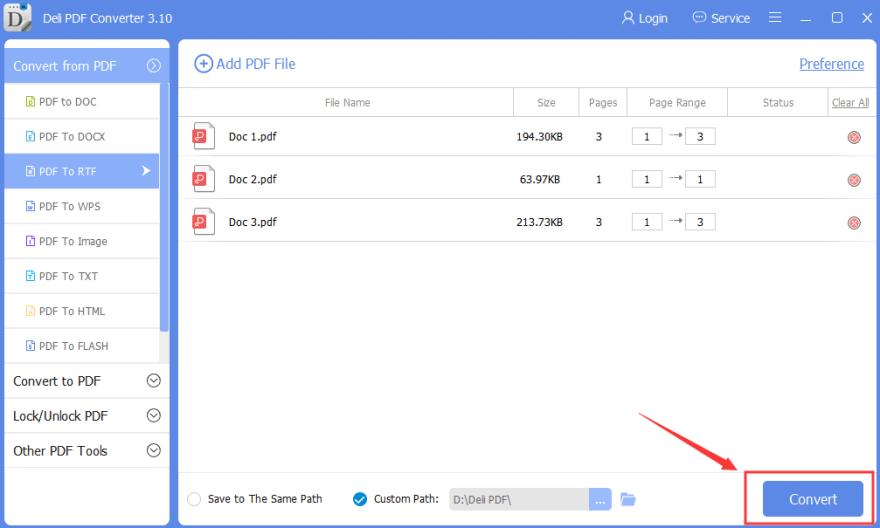Image resolution: width=880 pixels, height=528 pixels.
Task: Click the File Name column header
Action: (347, 103)
